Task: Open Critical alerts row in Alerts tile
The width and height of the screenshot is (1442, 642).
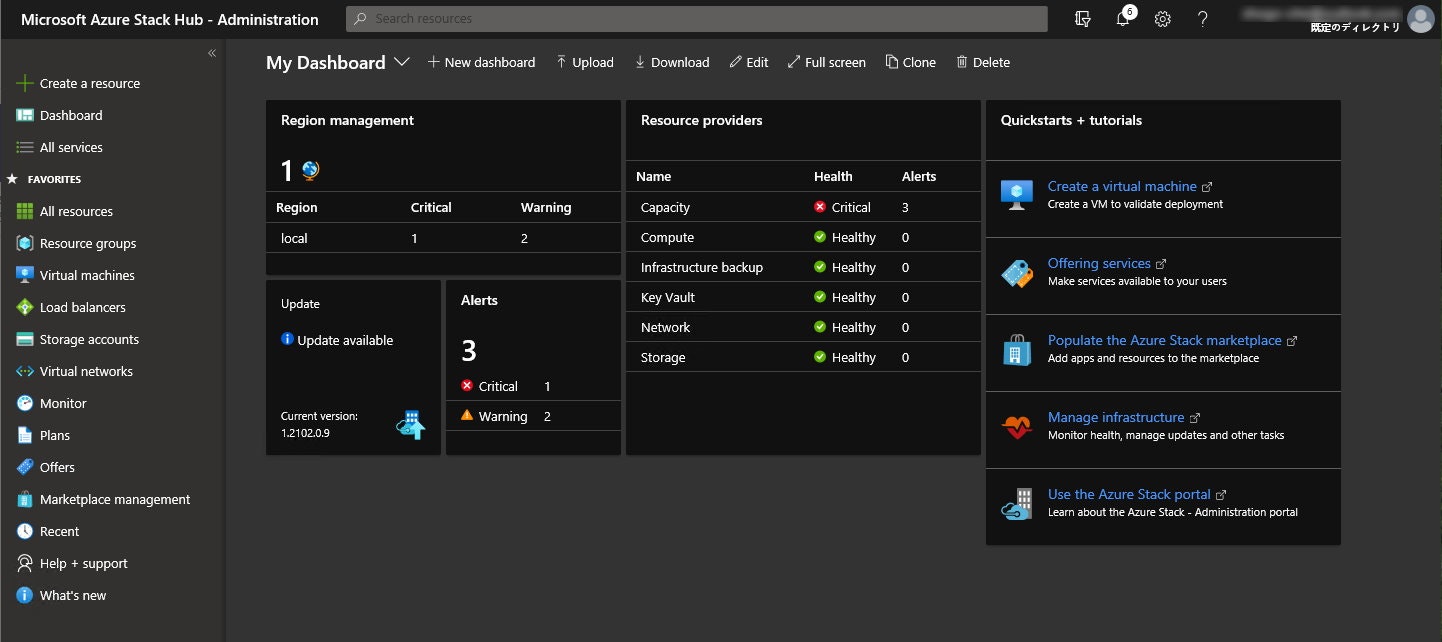Action: [x=533, y=386]
